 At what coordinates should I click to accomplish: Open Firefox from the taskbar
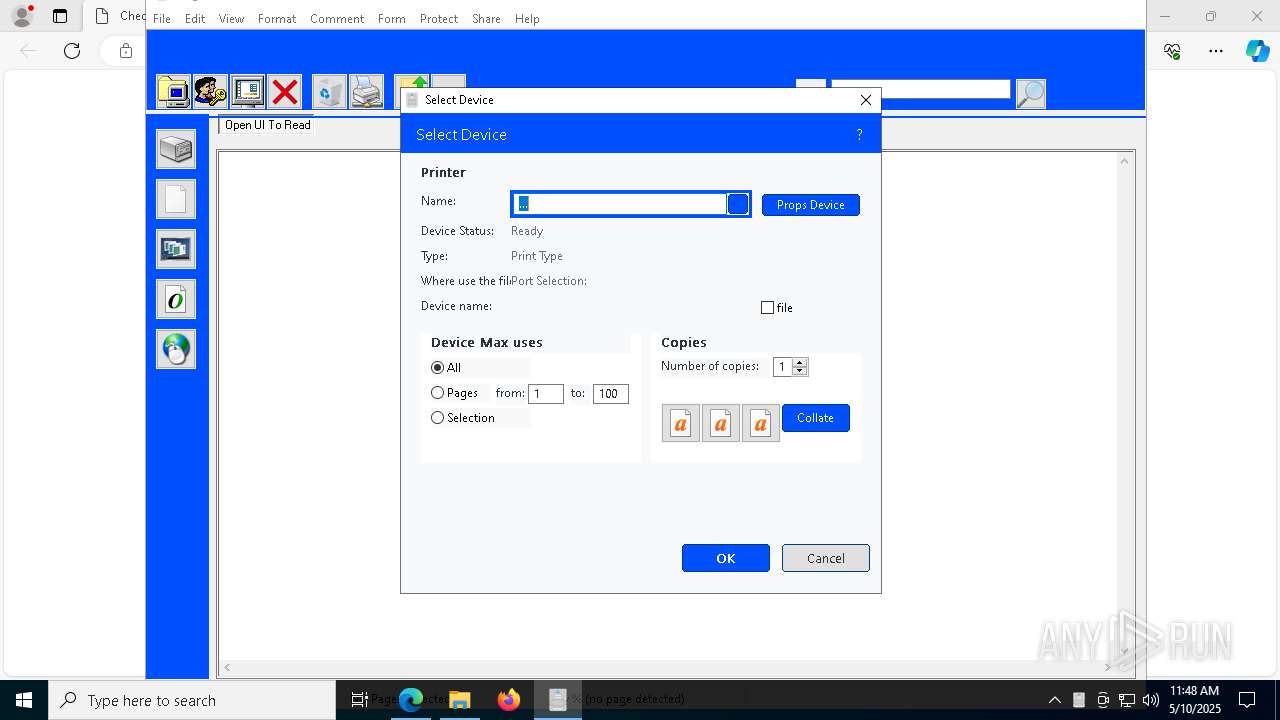(509, 700)
